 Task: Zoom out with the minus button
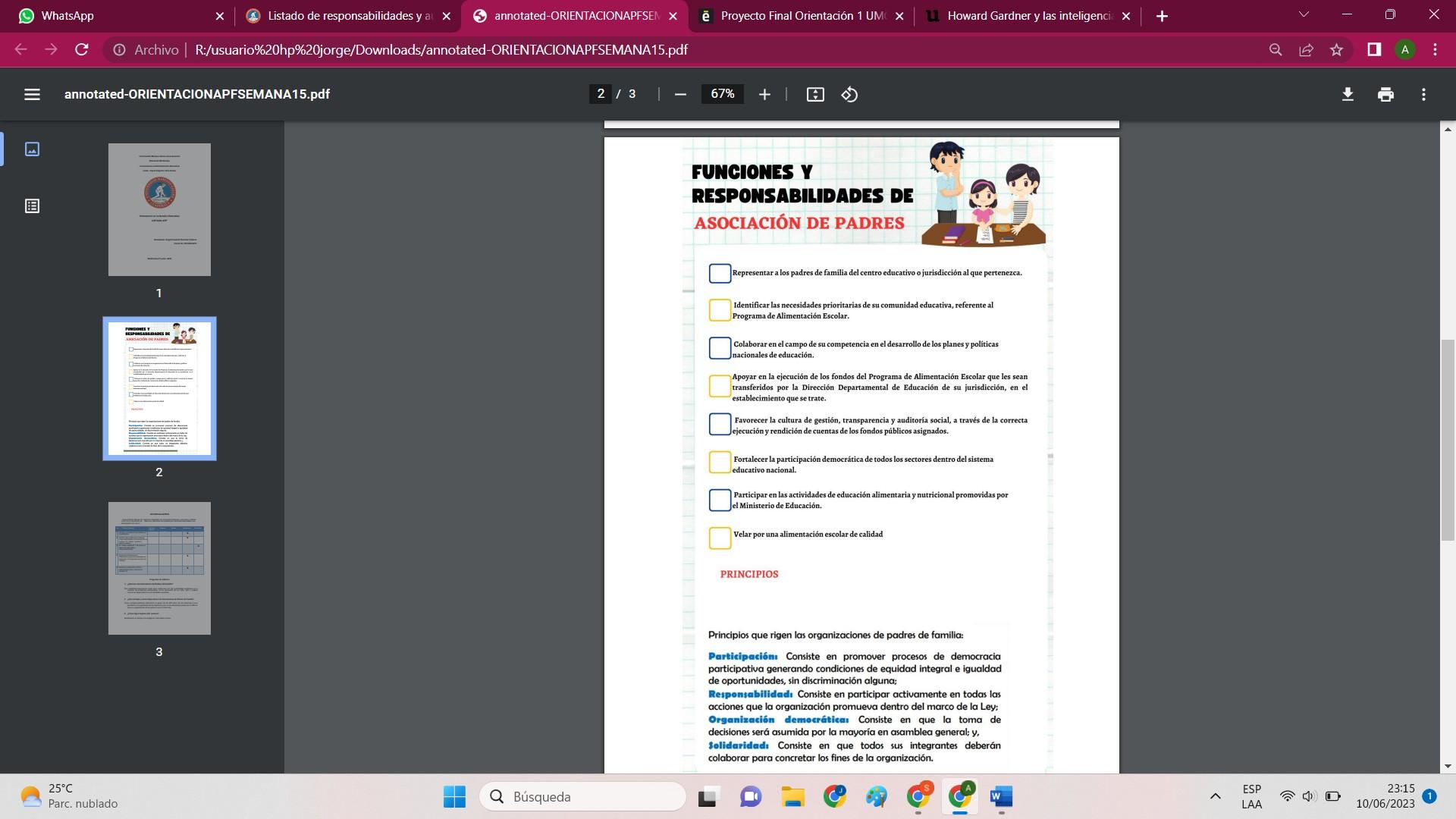680,94
